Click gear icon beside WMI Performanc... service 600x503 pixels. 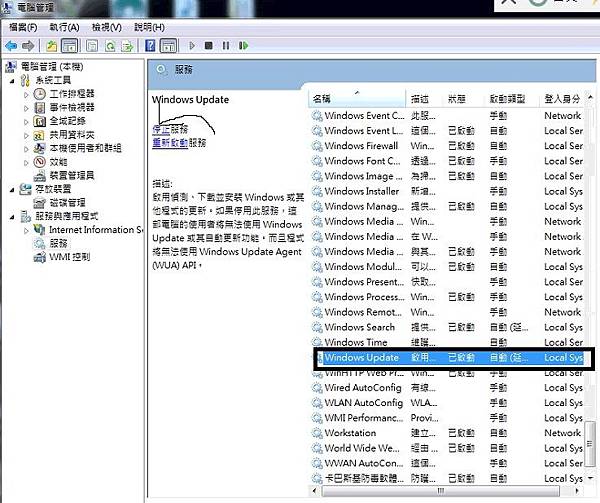[317, 418]
